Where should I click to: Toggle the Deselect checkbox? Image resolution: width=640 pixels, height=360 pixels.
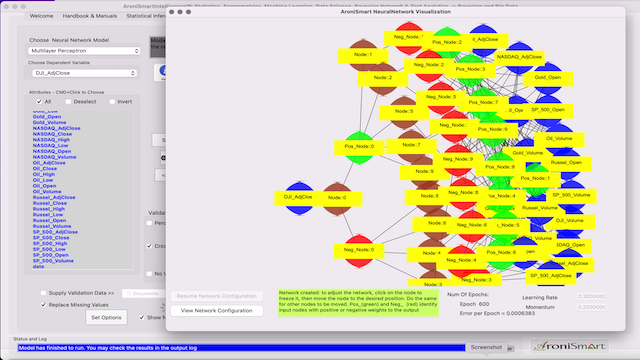tap(68, 102)
